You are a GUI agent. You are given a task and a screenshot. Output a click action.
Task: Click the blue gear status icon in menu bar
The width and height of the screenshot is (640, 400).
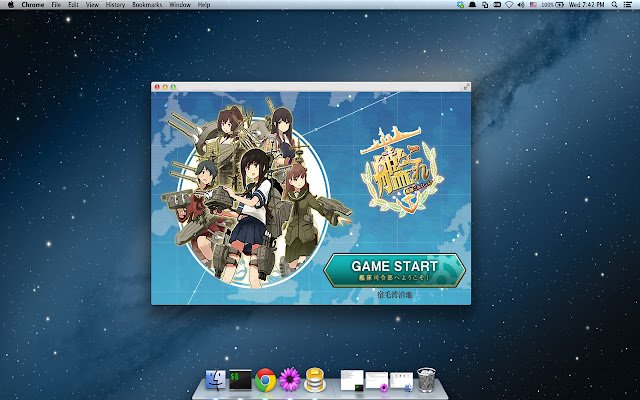point(460,5)
